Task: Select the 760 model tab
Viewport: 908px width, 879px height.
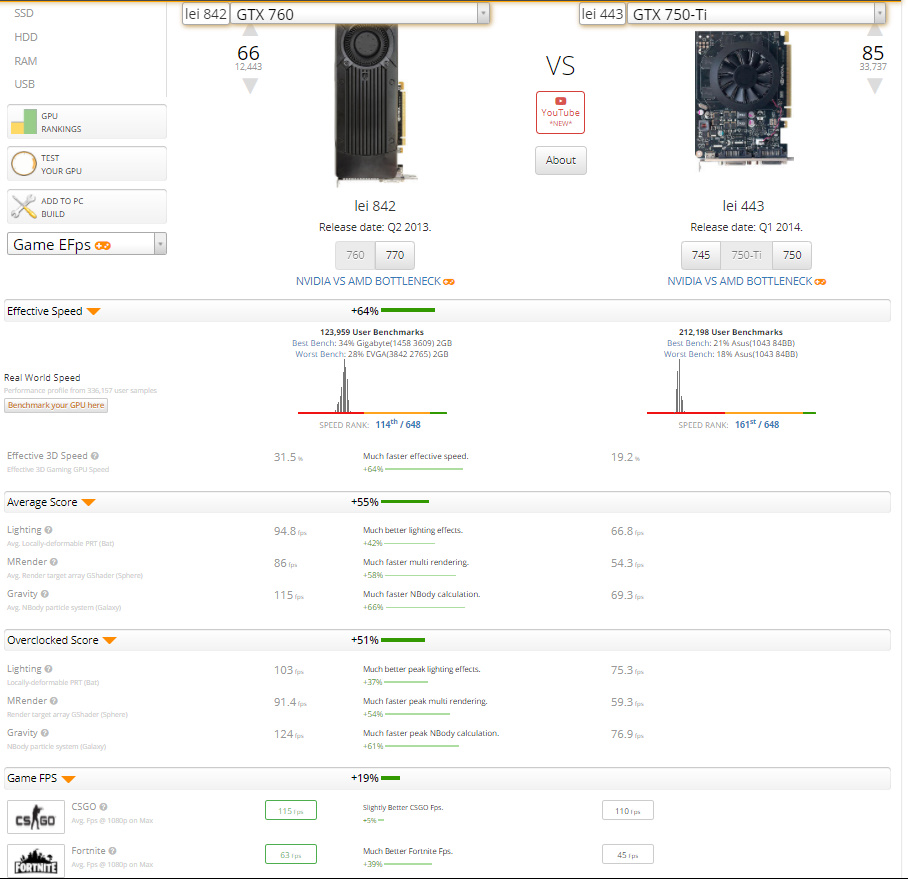Action: (x=356, y=255)
